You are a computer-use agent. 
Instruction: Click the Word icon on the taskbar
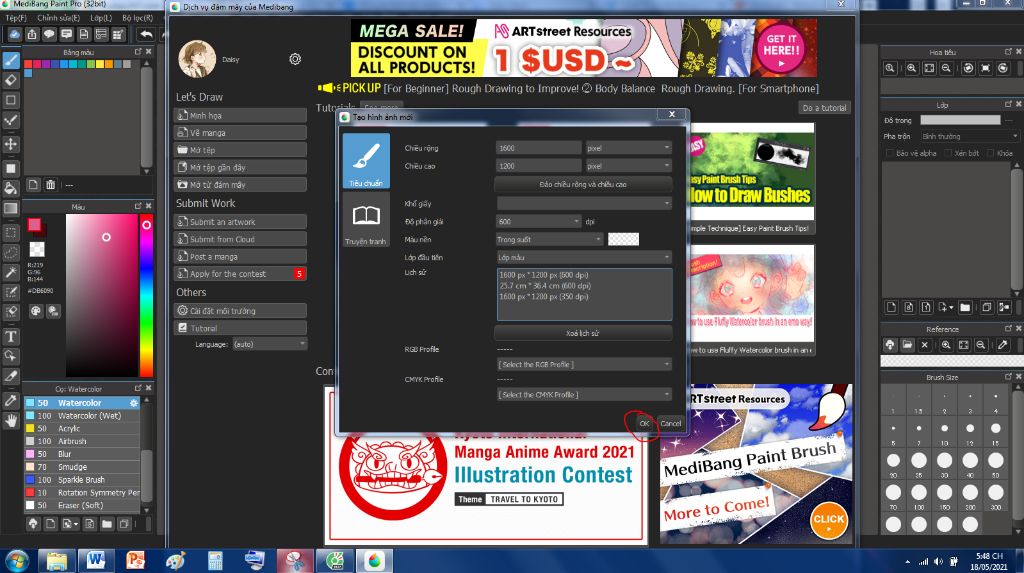pyautogui.click(x=96, y=560)
